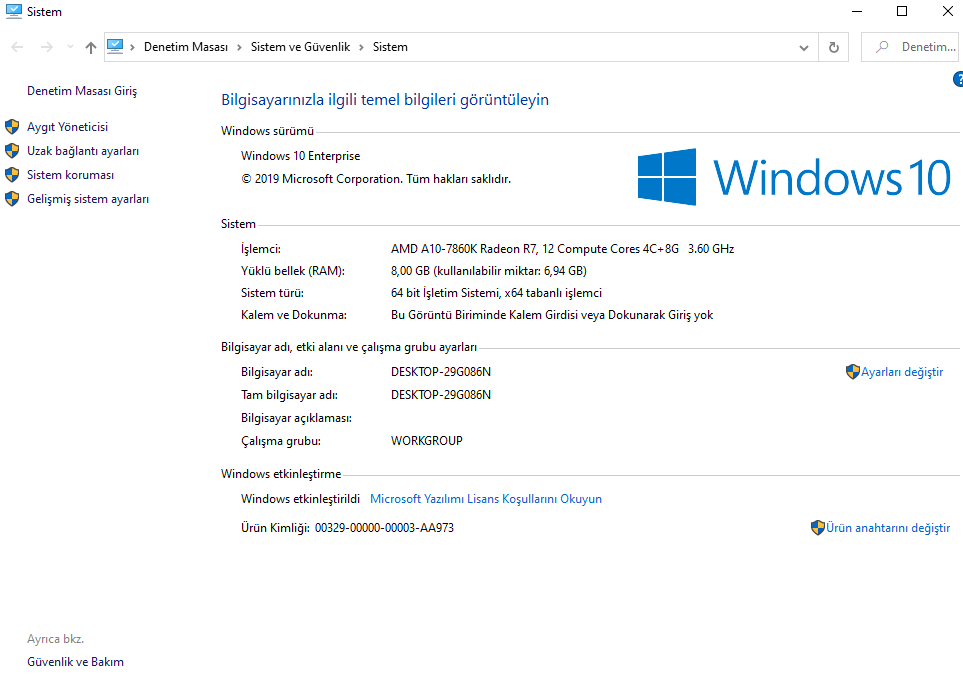
Task: Click shield icon beside Gelişmiş sistem ayarları
Action: (x=12, y=199)
